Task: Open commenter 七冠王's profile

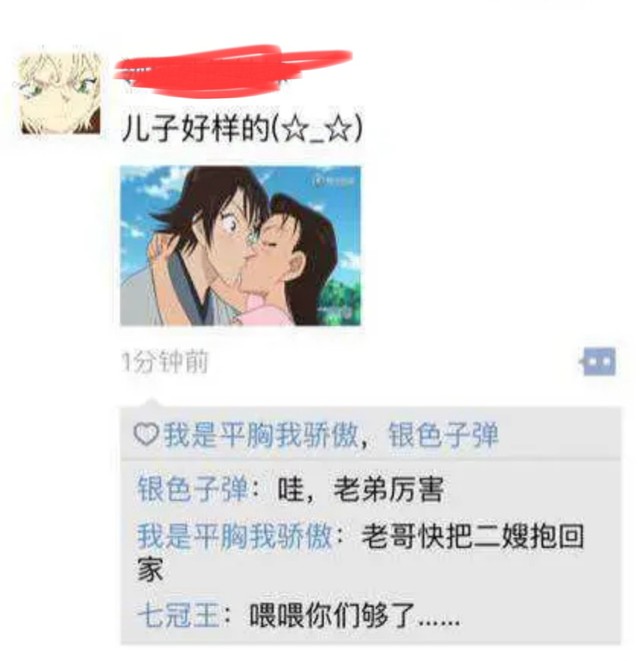Action: (x=178, y=615)
